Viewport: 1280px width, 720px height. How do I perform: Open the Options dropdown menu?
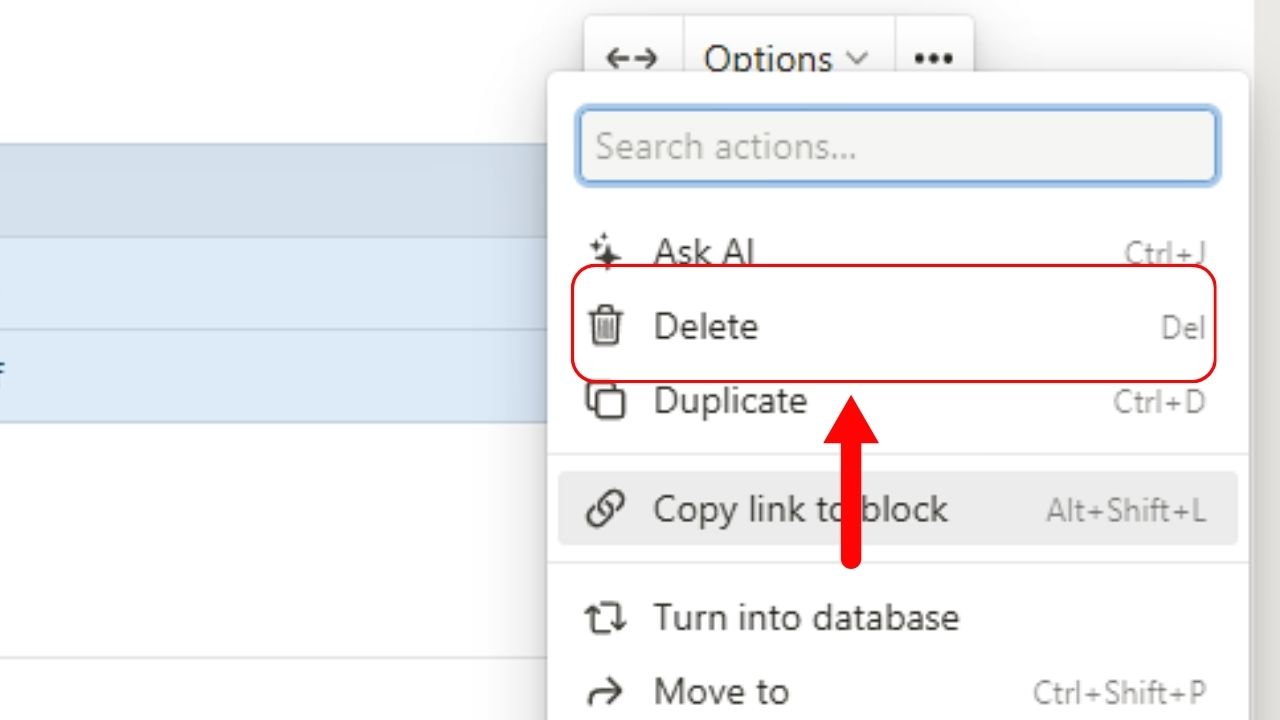coord(768,58)
